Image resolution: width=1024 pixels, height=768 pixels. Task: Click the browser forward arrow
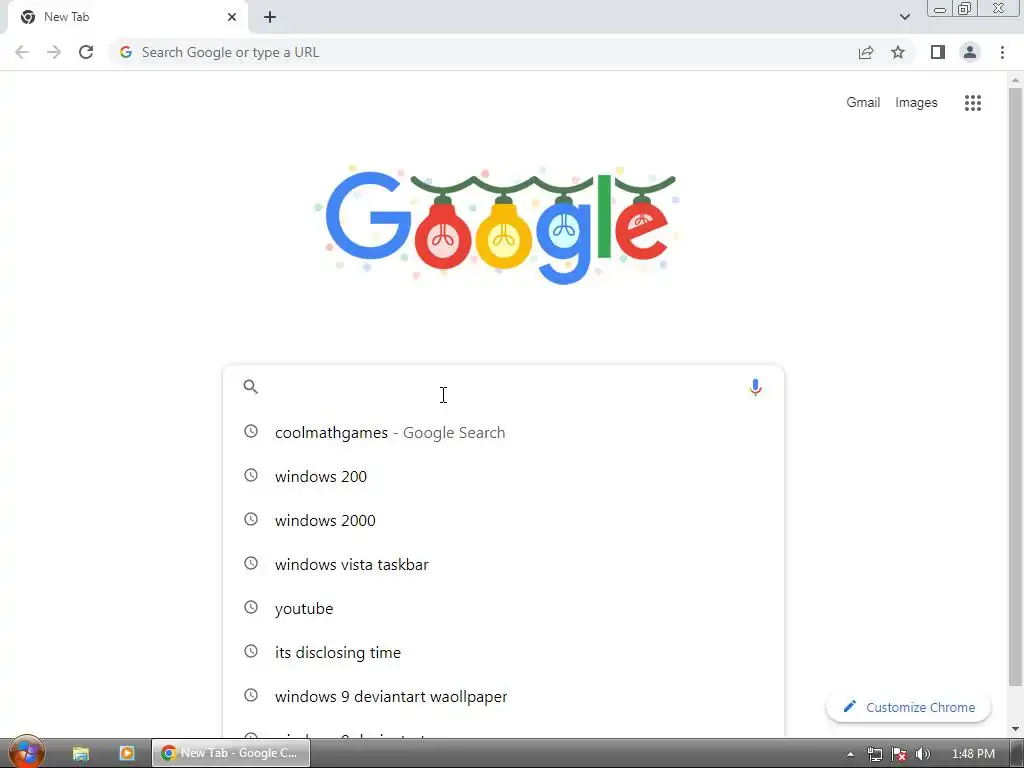[54, 52]
